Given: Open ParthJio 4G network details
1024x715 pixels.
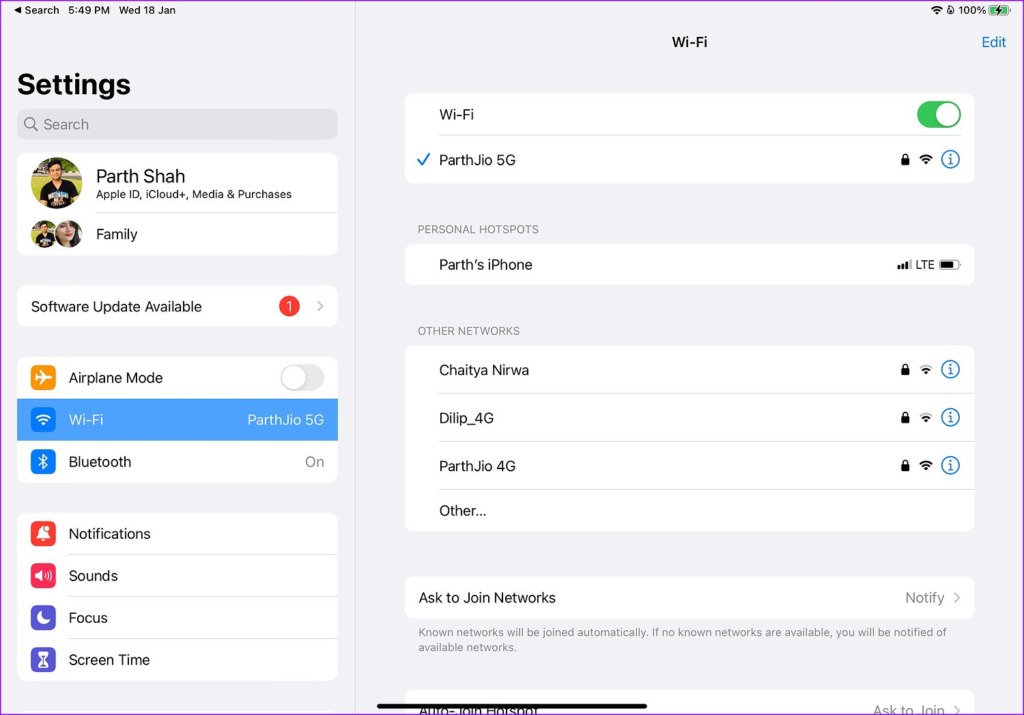Looking at the screenshot, I should pos(950,465).
